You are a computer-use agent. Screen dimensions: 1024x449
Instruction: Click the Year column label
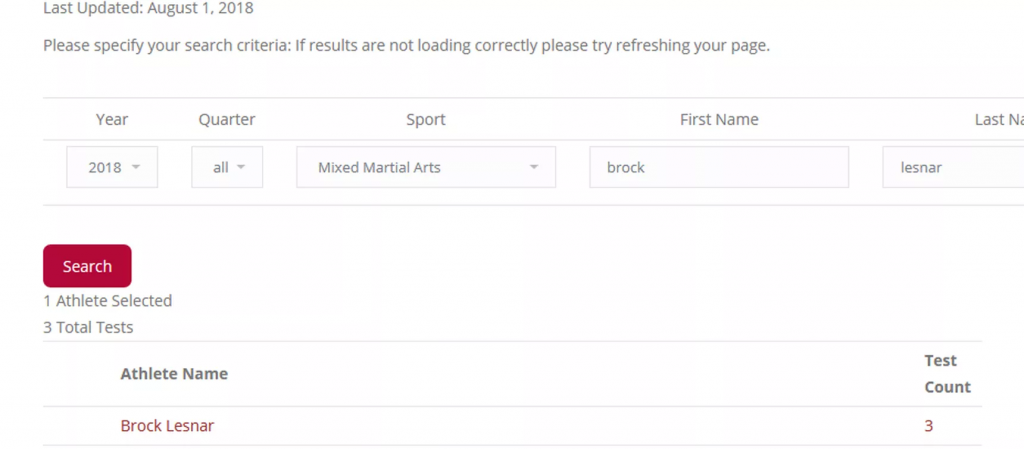pyautogui.click(x=112, y=120)
